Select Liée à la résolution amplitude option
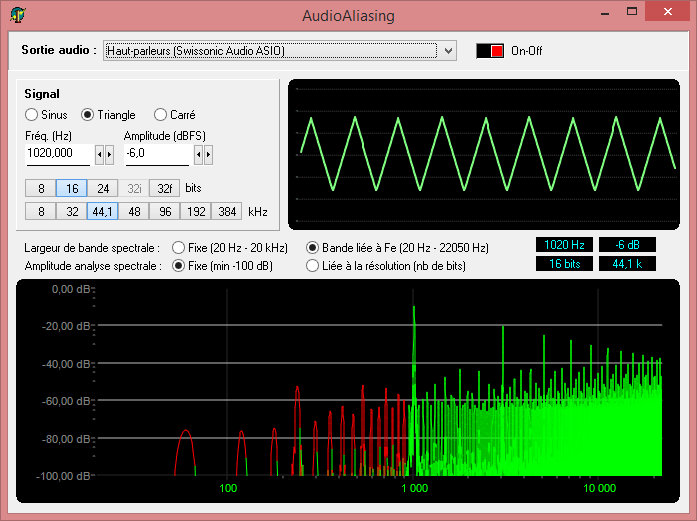697x521 pixels. point(313,266)
